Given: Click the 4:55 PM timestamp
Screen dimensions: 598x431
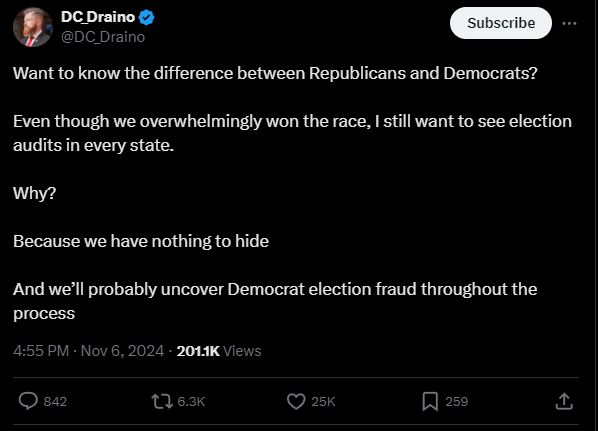Looking at the screenshot, I should (x=41, y=351).
